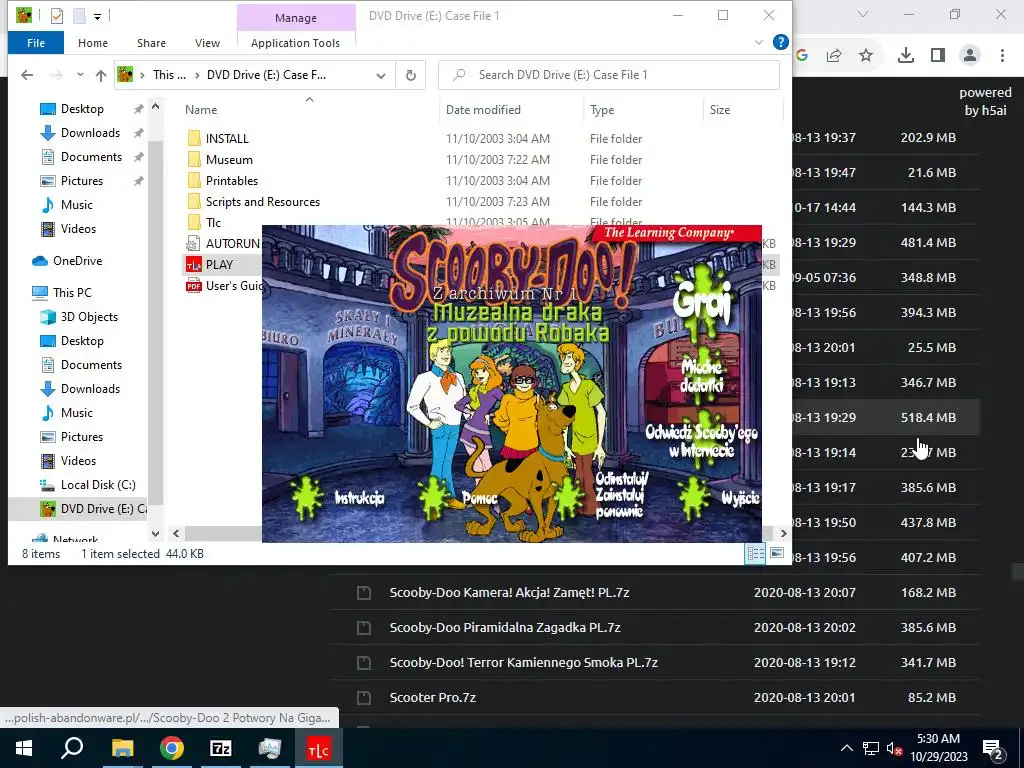Image resolution: width=1024 pixels, height=768 pixels.
Task: Switch to large icons view layout
Action: coord(776,554)
